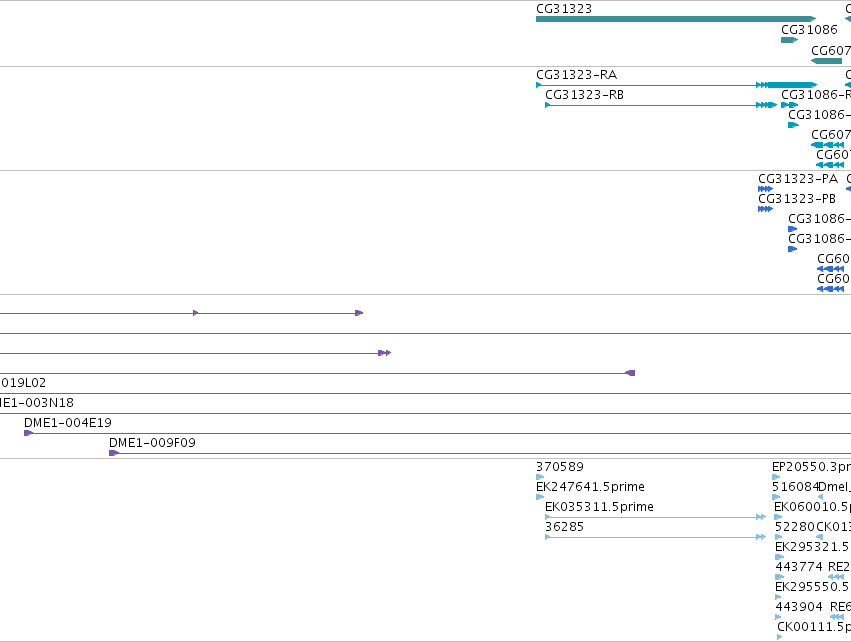The image size is (851, 642).
Task: Select the short CG31086 gene arrow bar
Action: coord(790,40)
